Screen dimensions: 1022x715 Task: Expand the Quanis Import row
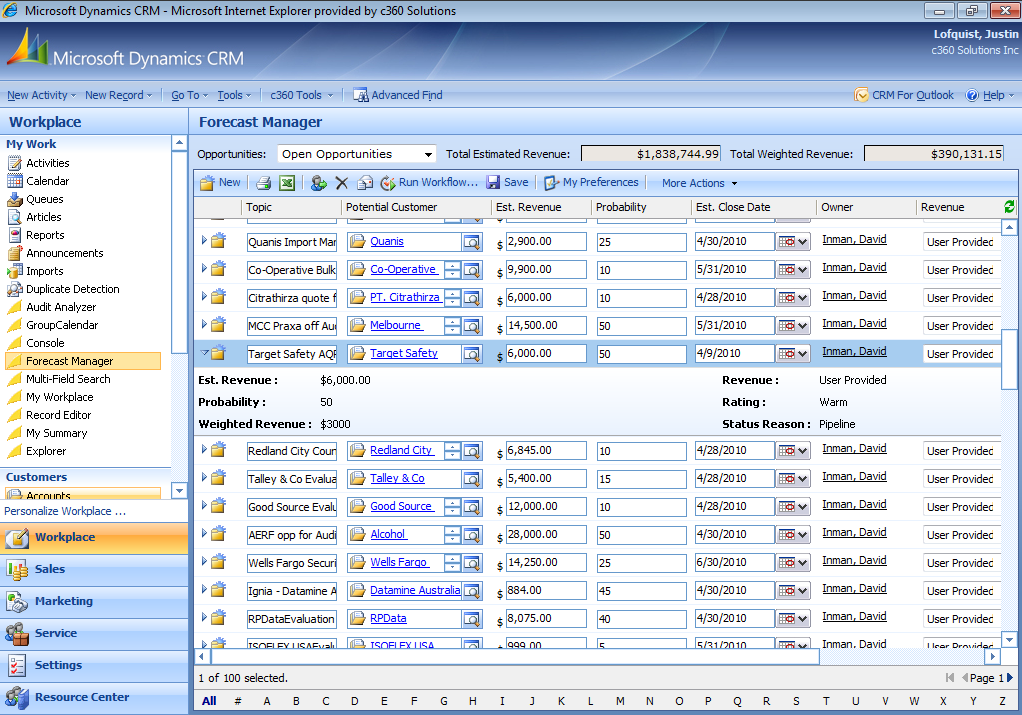(x=204, y=241)
